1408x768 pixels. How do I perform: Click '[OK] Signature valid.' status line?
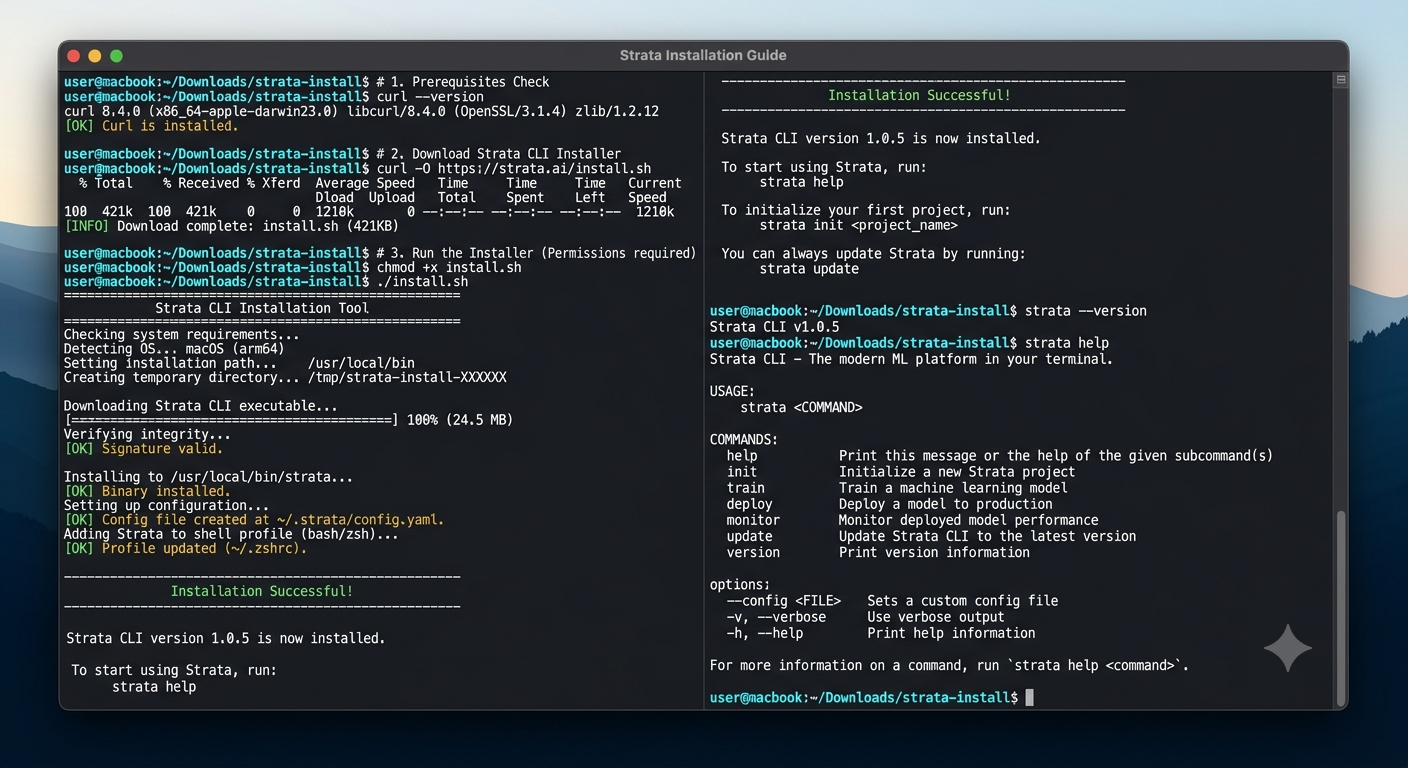click(143, 449)
